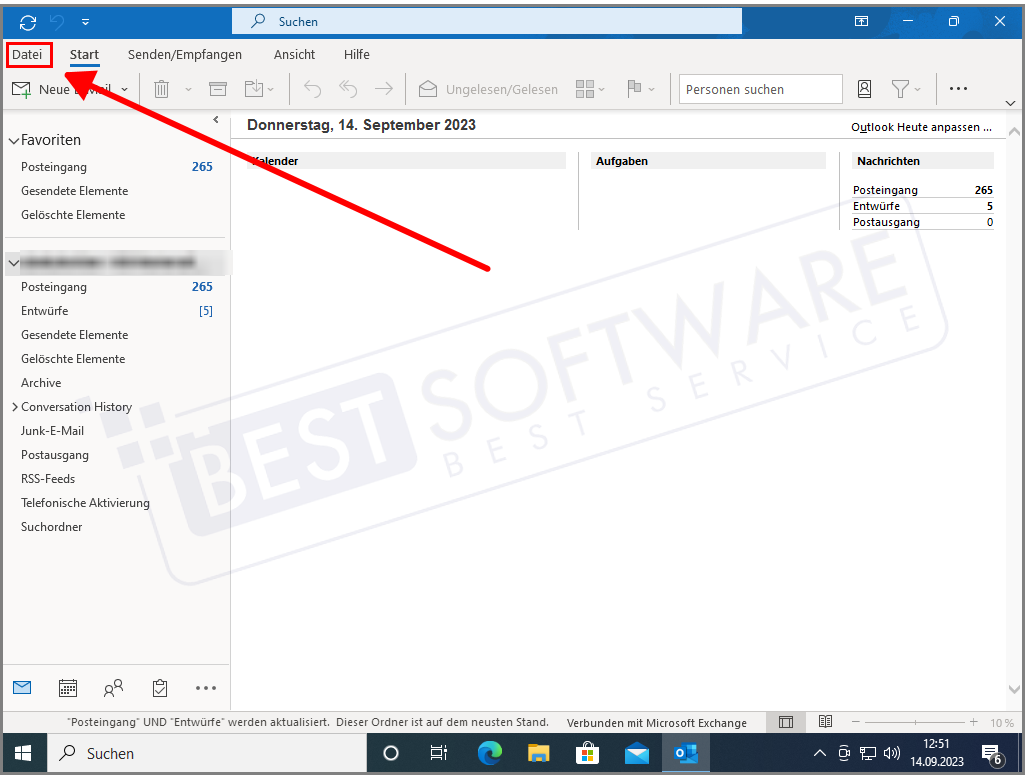Collapse the Favoriten section

tap(12, 140)
